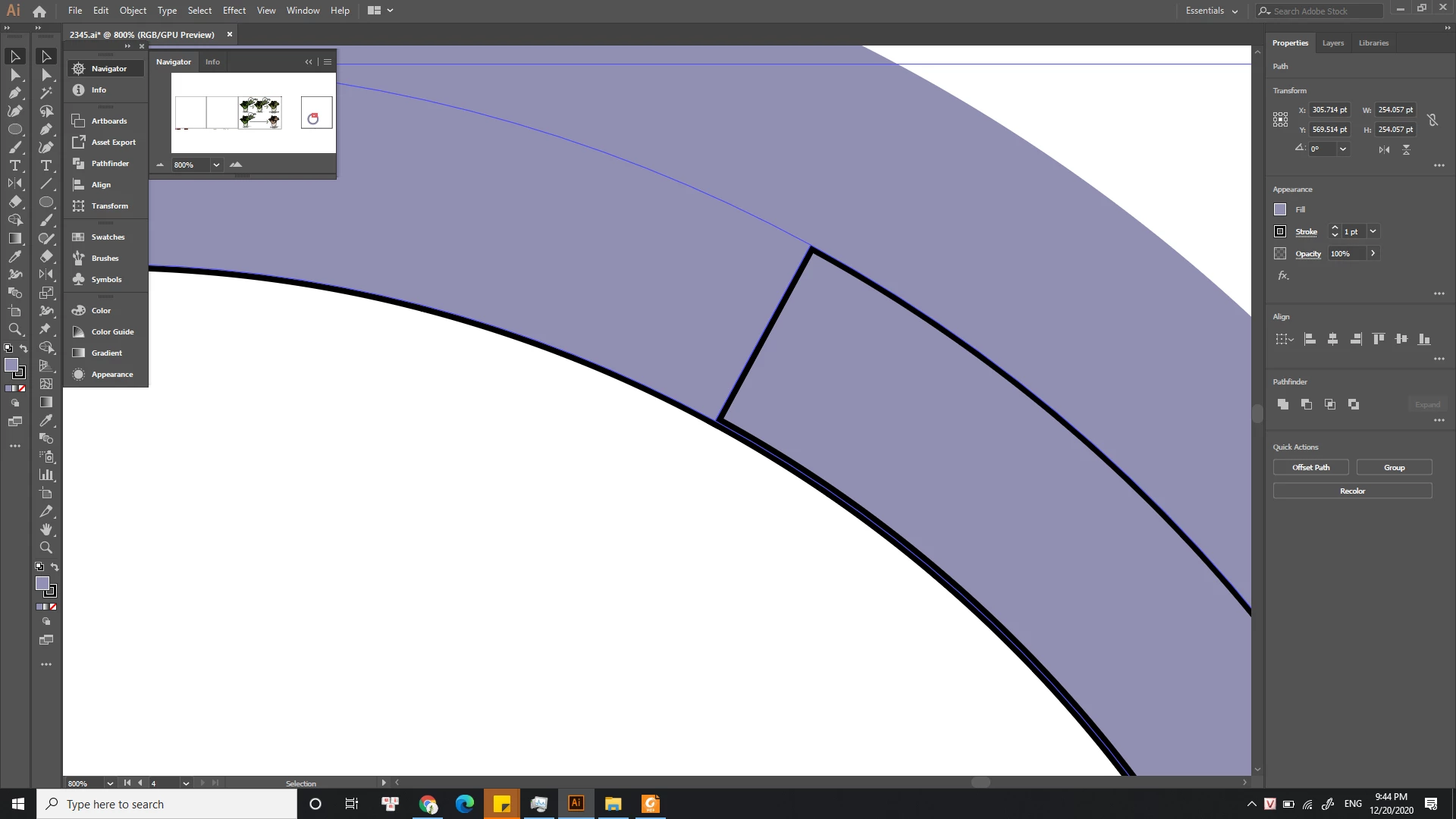Click the Recolor button
1456x819 pixels.
point(1351,491)
